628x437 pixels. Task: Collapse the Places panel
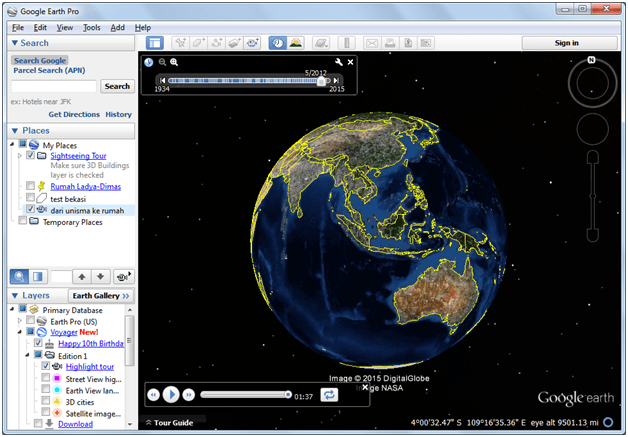coord(14,130)
